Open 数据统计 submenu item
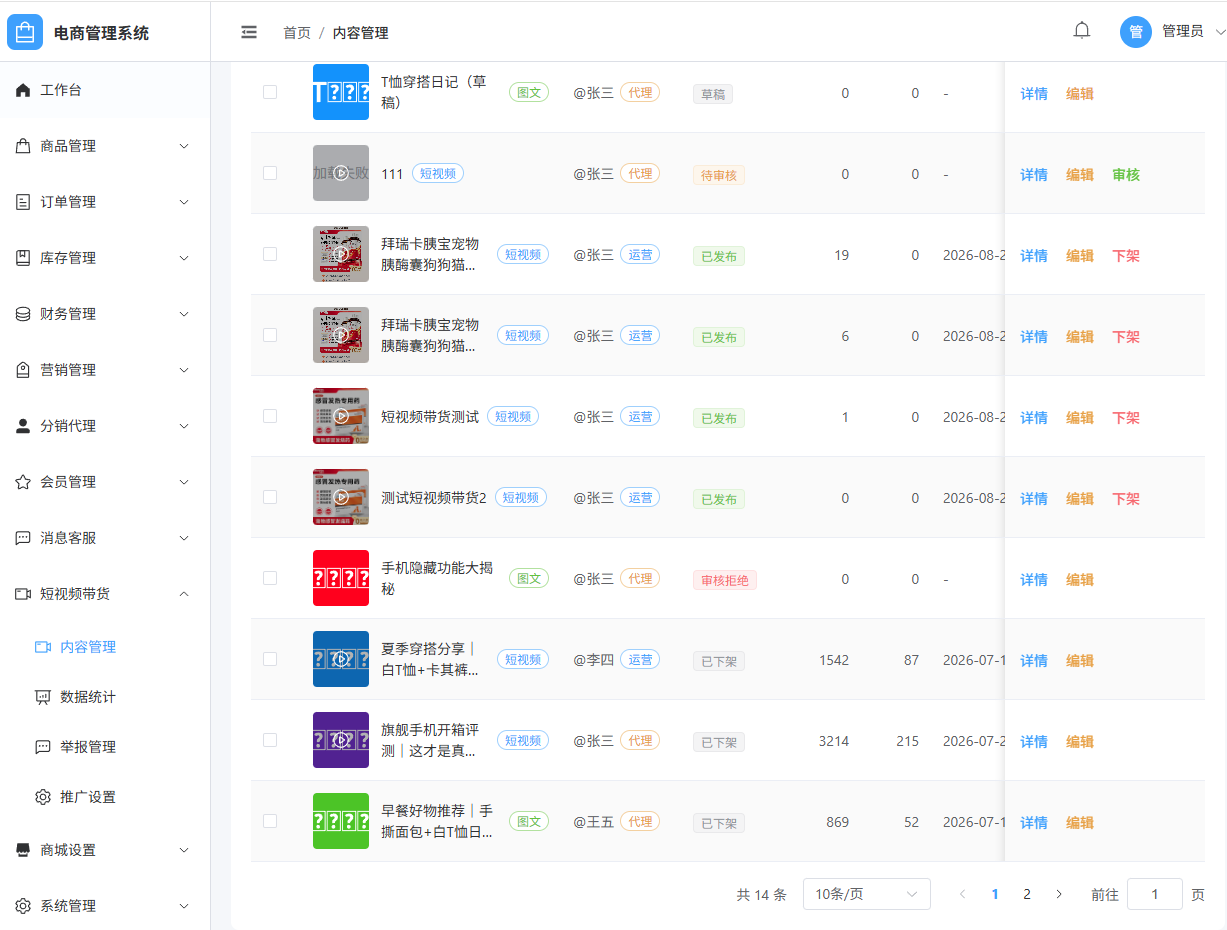The width and height of the screenshot is (1227, 930). pos(105,697)
